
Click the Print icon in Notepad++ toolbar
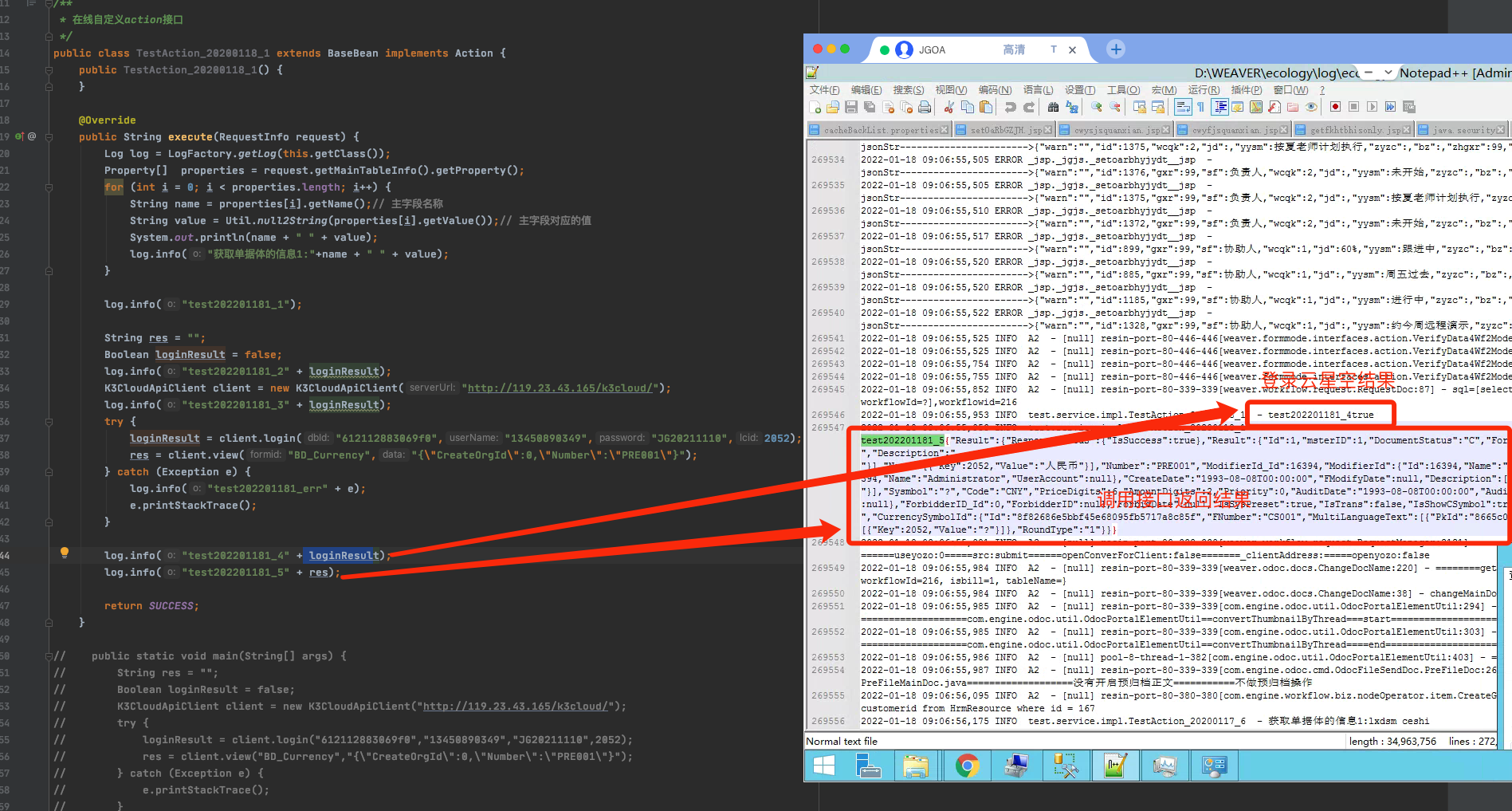click(925, 107)
